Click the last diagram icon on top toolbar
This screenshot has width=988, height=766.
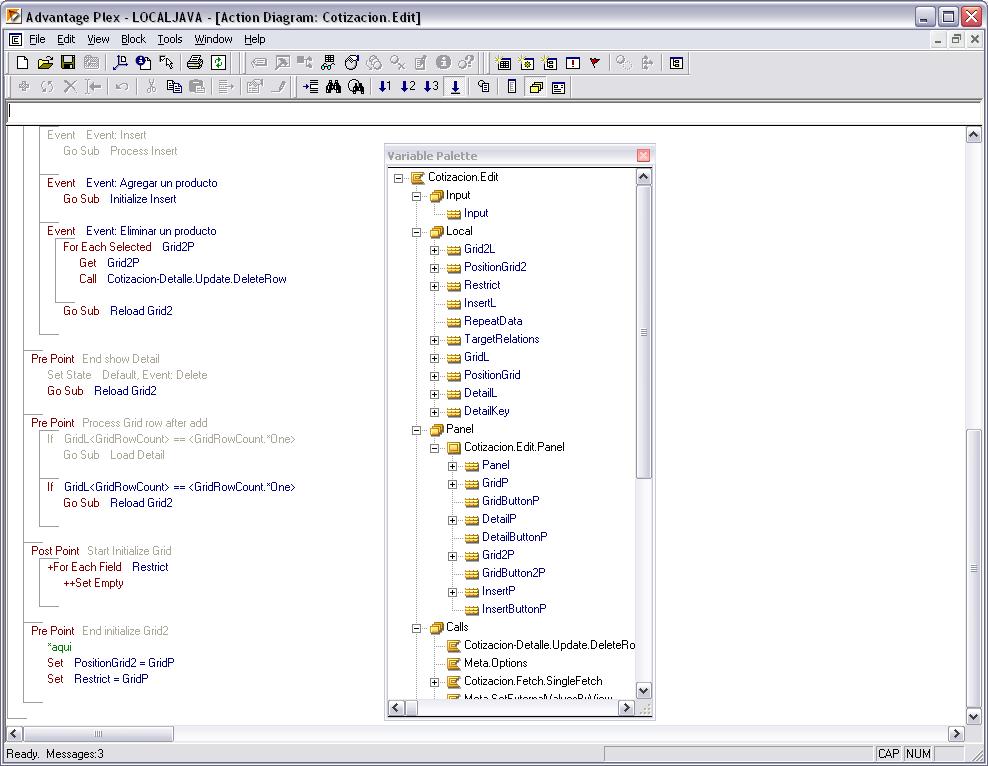[x=676, y=62]
